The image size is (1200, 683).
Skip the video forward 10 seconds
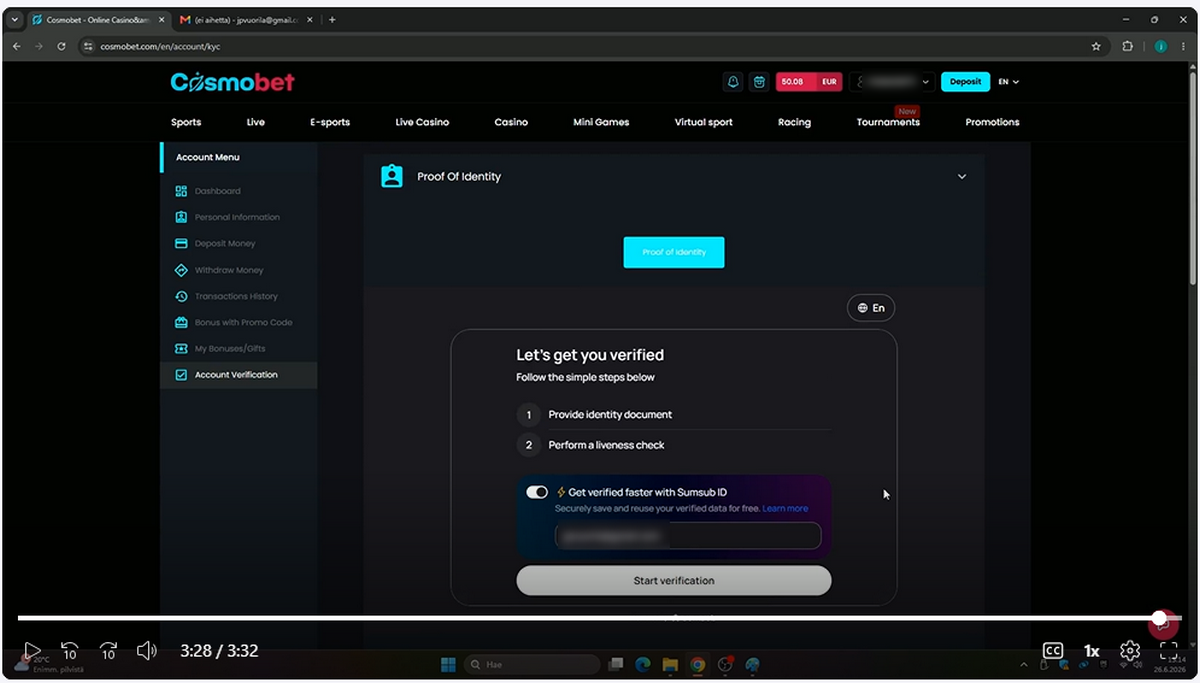tap(109, 651)
